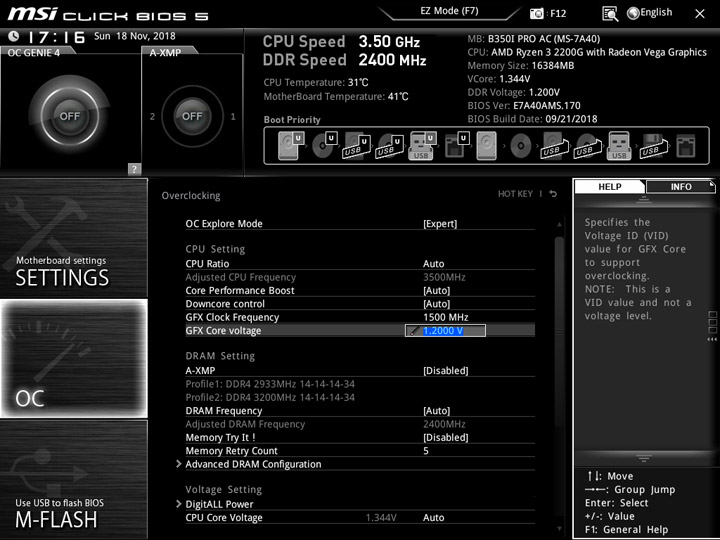Select the Memory Retry Count row label
The image size is (720, 540).
(231, 451)
